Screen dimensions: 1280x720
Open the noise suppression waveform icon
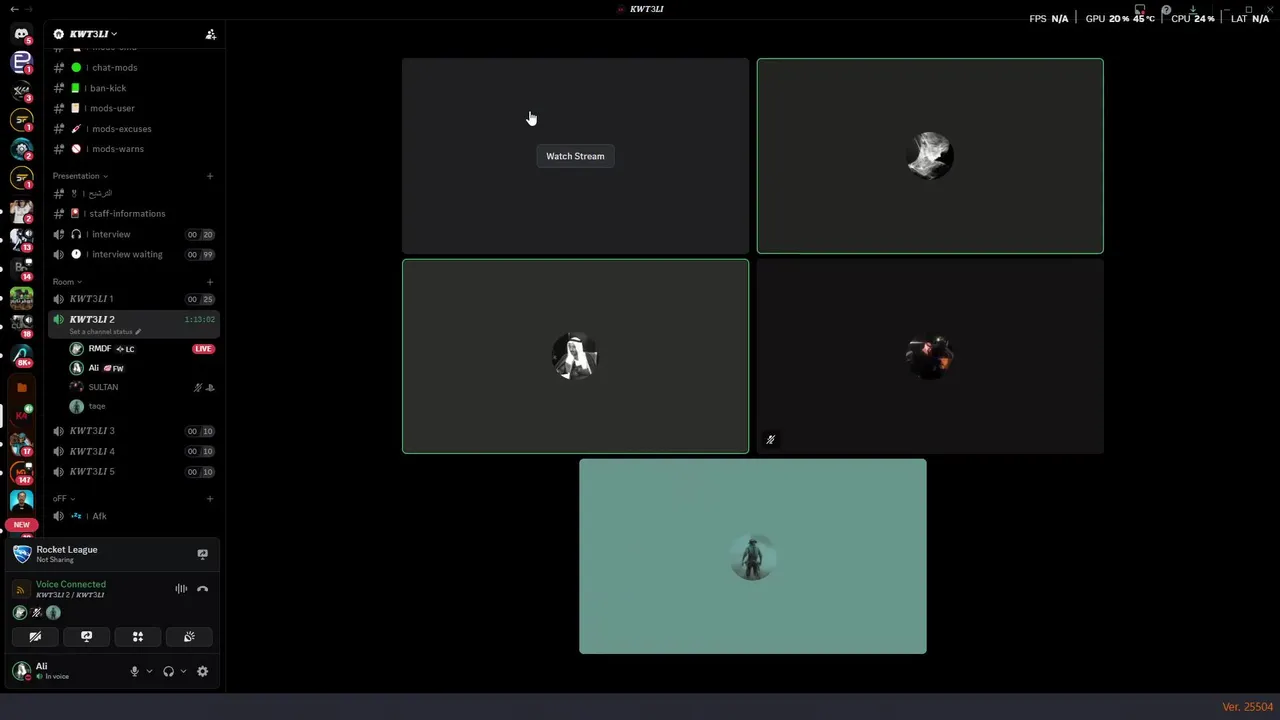pyautogui.click(x=181, y=589)
